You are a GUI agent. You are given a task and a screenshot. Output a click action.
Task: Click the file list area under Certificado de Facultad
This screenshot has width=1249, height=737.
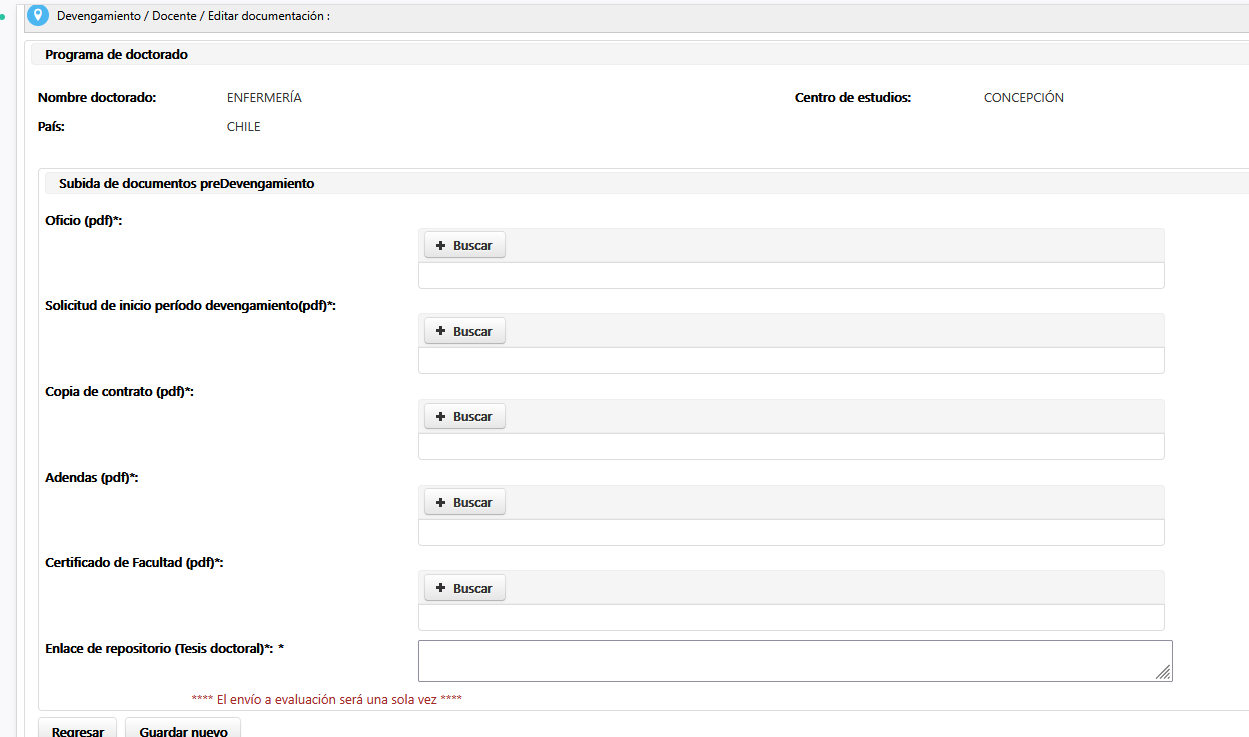(x=790, y=618)
